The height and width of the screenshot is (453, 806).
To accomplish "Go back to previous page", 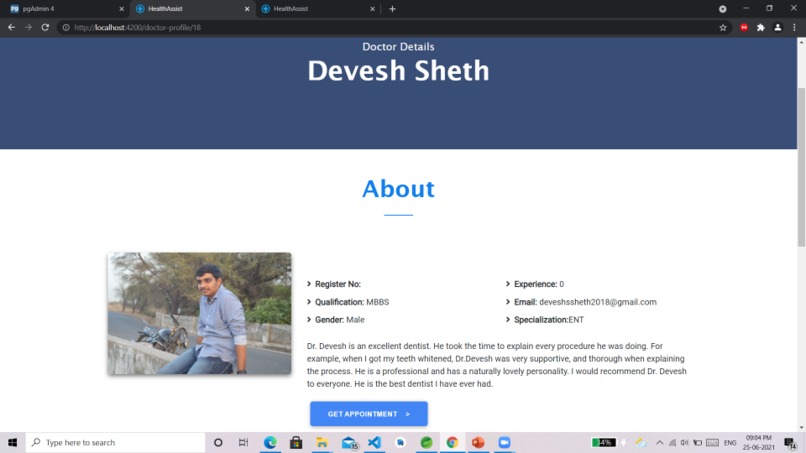I will coord(11,27).
